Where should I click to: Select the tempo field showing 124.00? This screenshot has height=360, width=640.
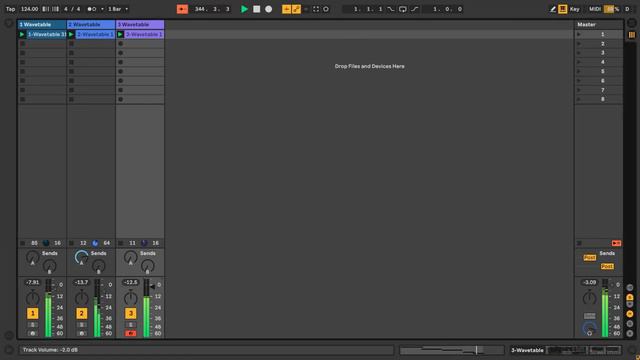coord(29,9)
